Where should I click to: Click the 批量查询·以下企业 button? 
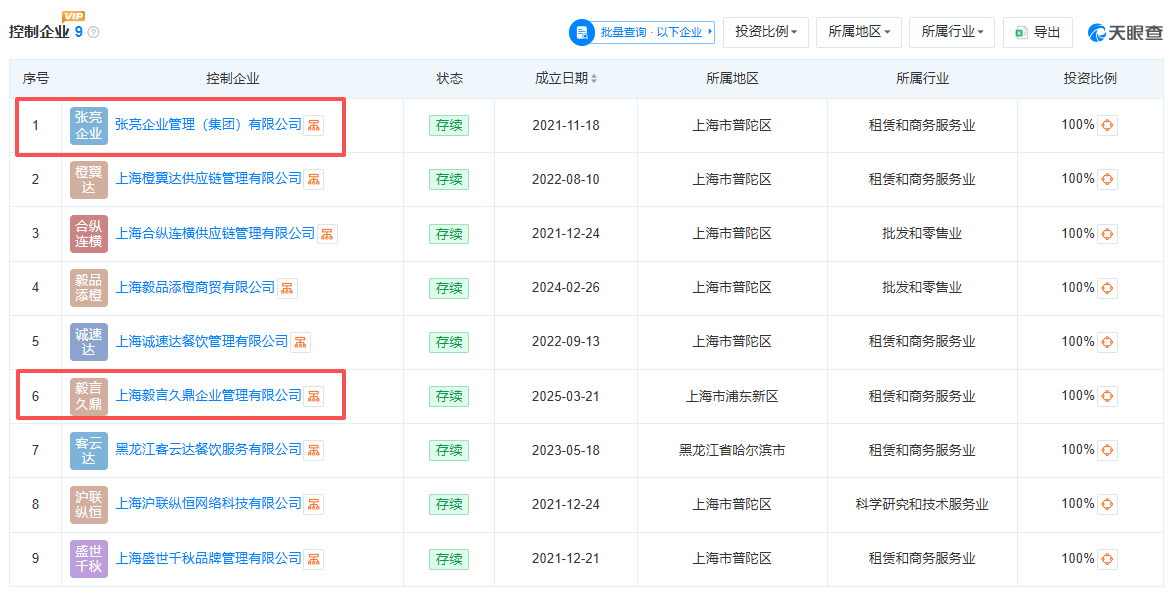pyautogui.click(x=642, y=32)
